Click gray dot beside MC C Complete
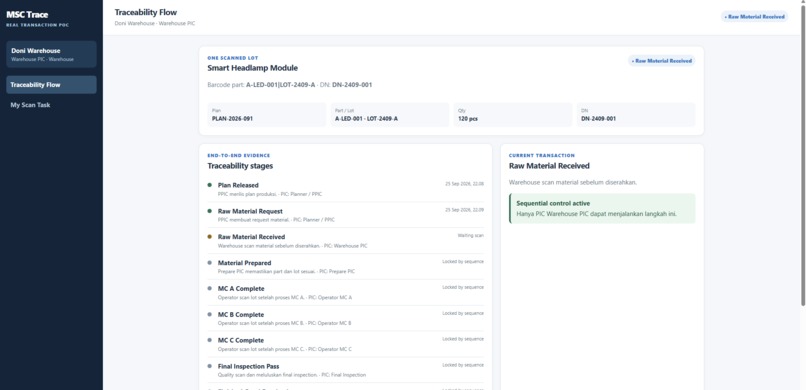The height and width of the screenshot is (390, 806). point(210,340)
